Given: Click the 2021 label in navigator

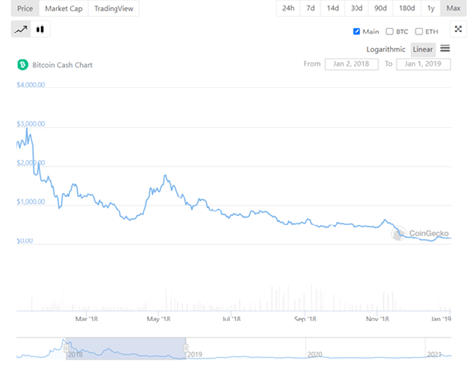Looking at the screenshot, I should [x=434, y=354].
